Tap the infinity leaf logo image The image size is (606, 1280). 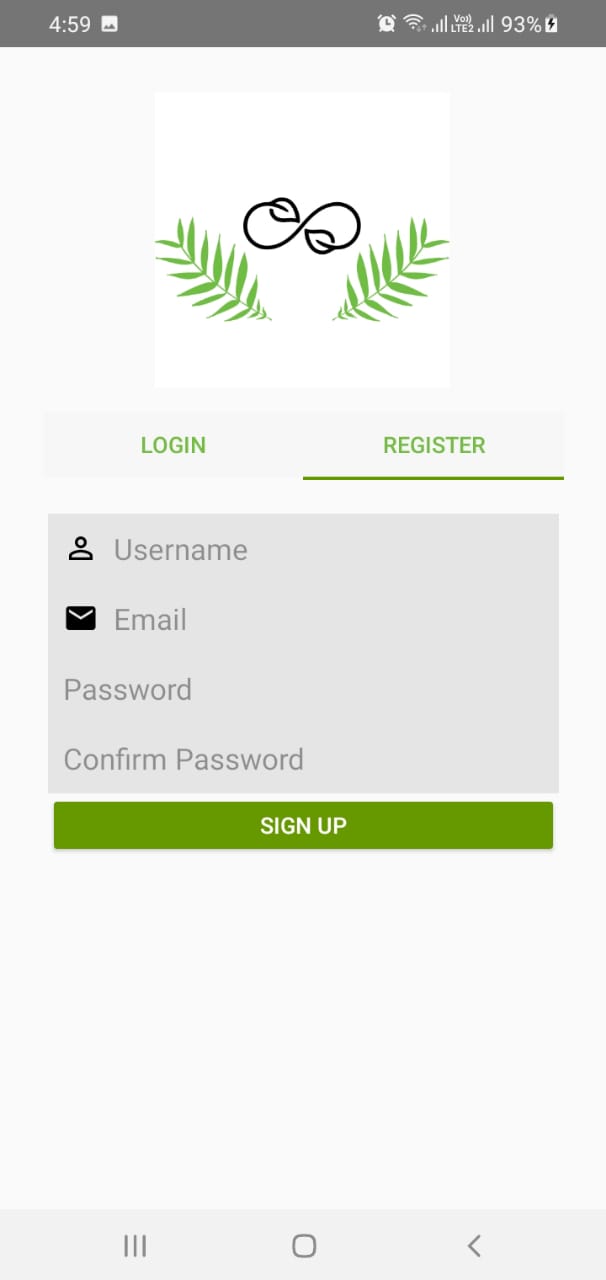[x=302, y=240]
